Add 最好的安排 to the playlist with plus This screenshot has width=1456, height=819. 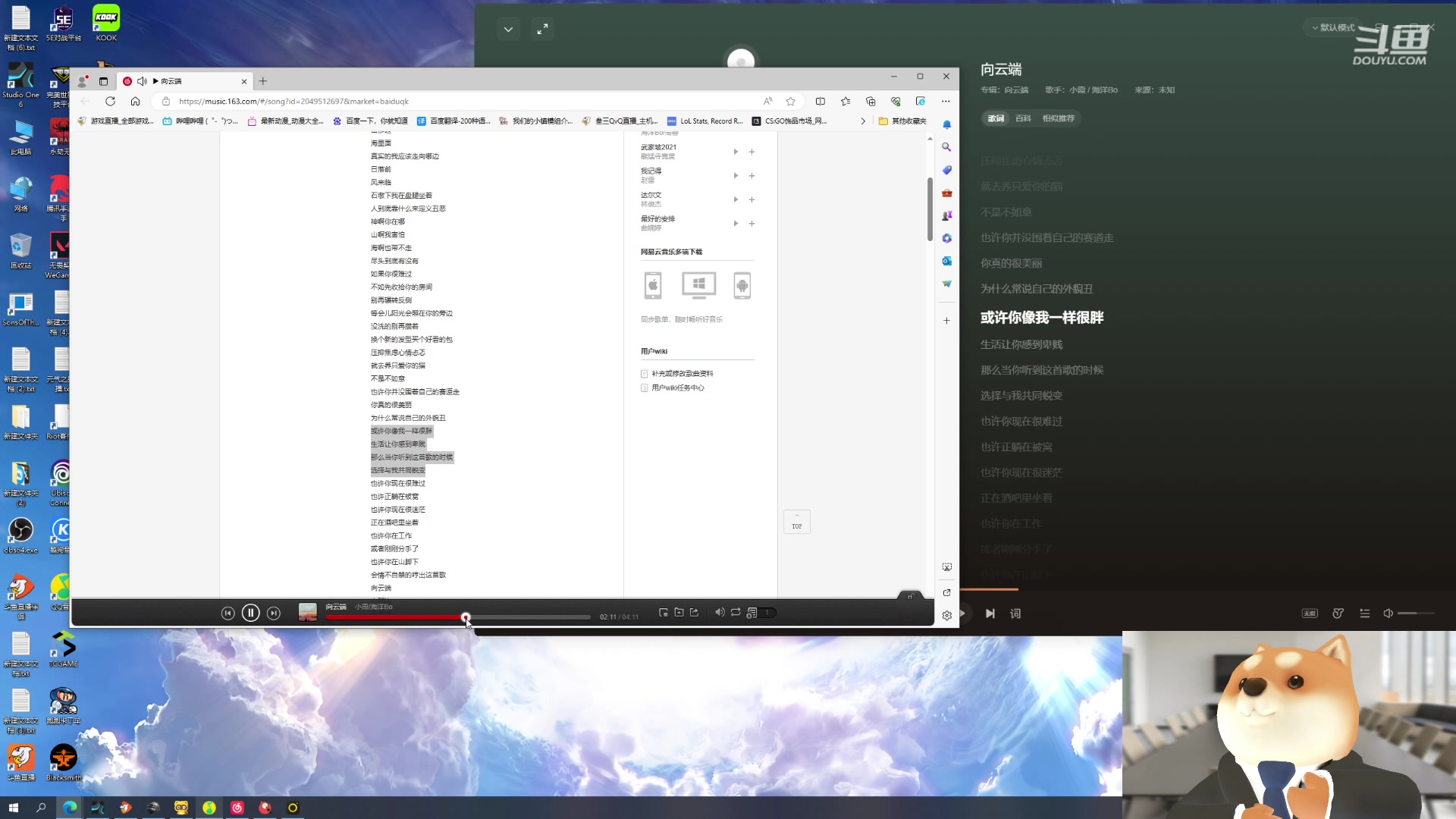[752, 224]
